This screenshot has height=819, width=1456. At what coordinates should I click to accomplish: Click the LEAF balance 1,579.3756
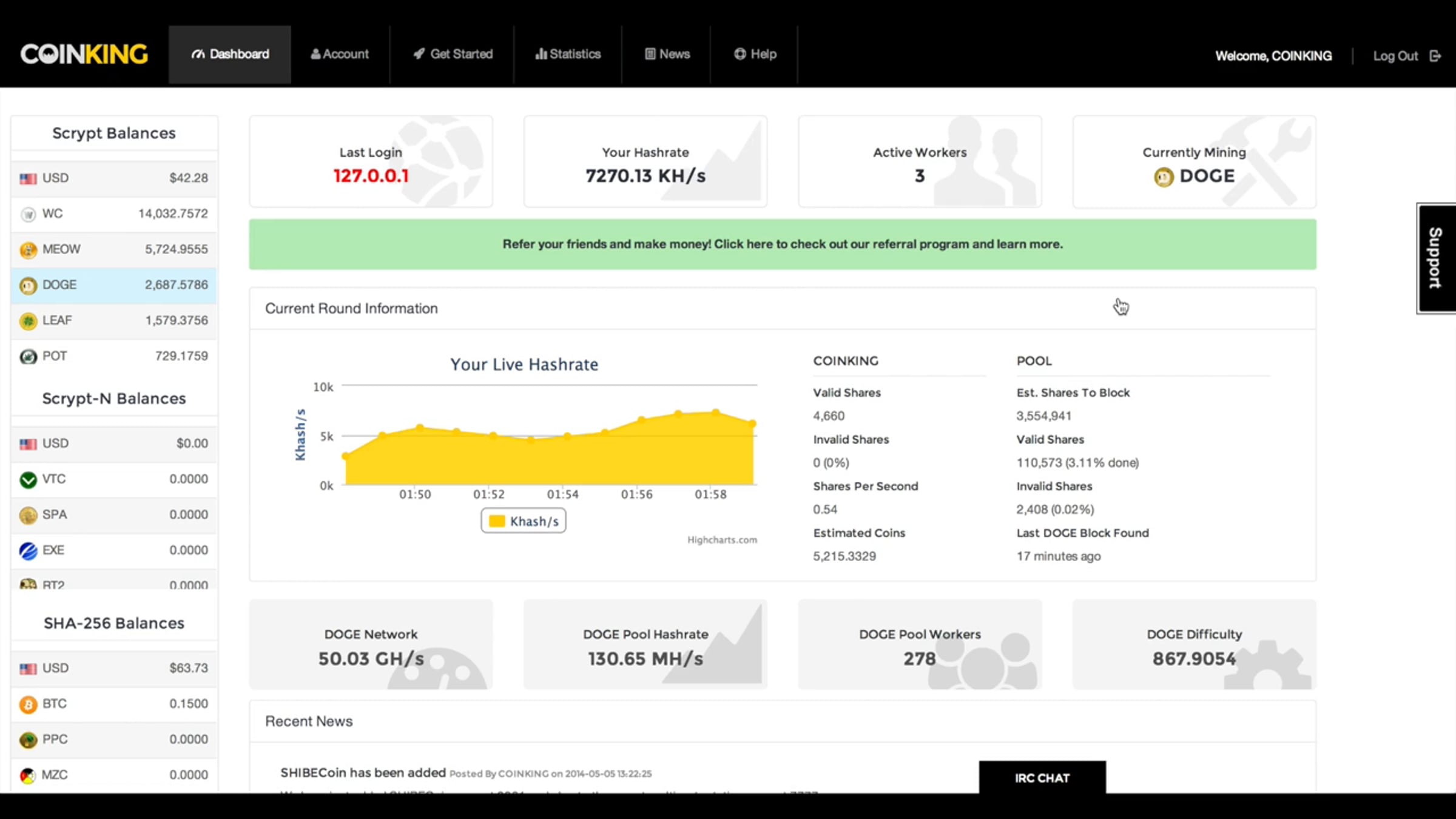pyautogui.click(x=176, y=320)
